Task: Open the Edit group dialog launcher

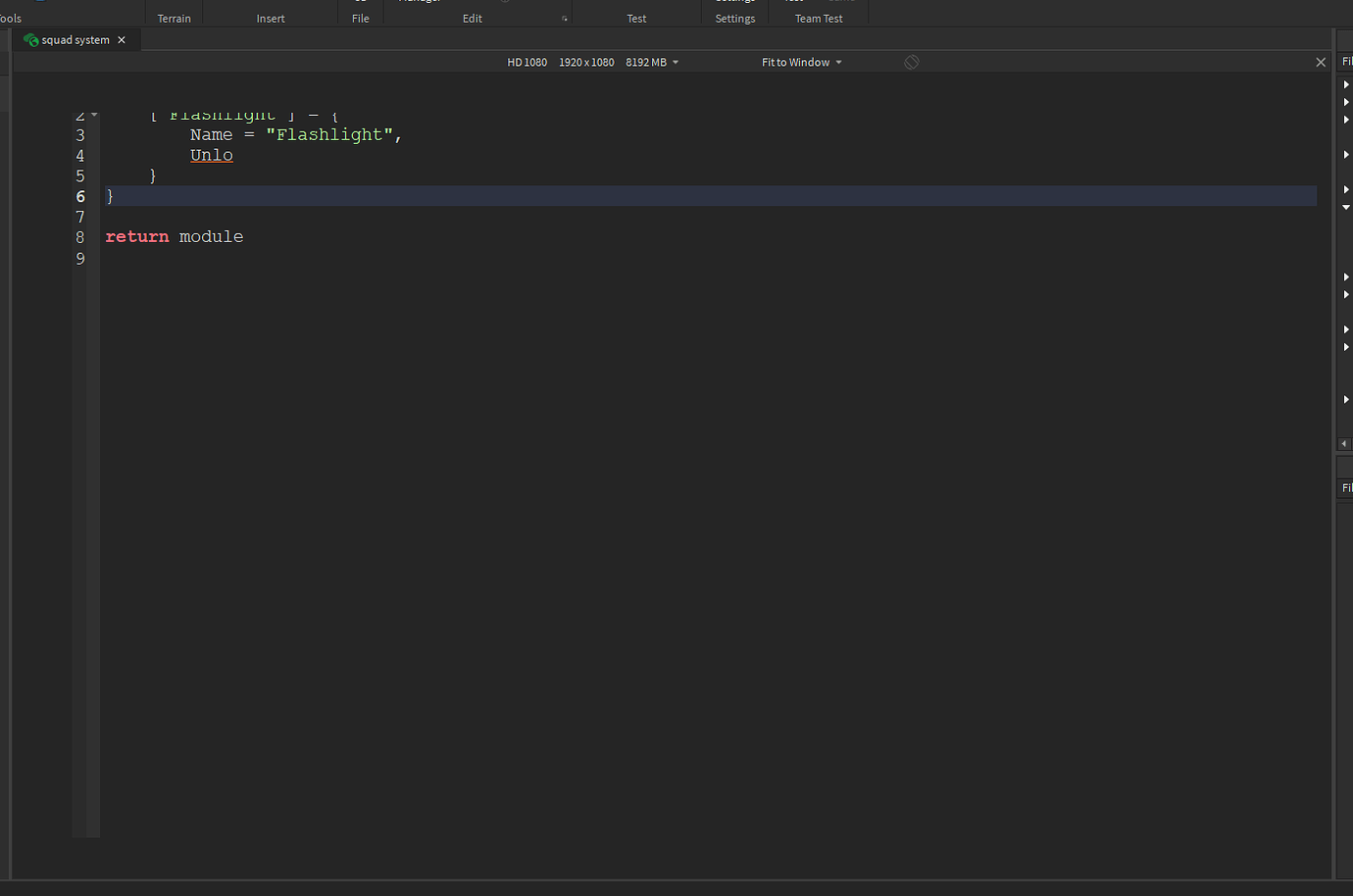Action: (x=565, y=19)
